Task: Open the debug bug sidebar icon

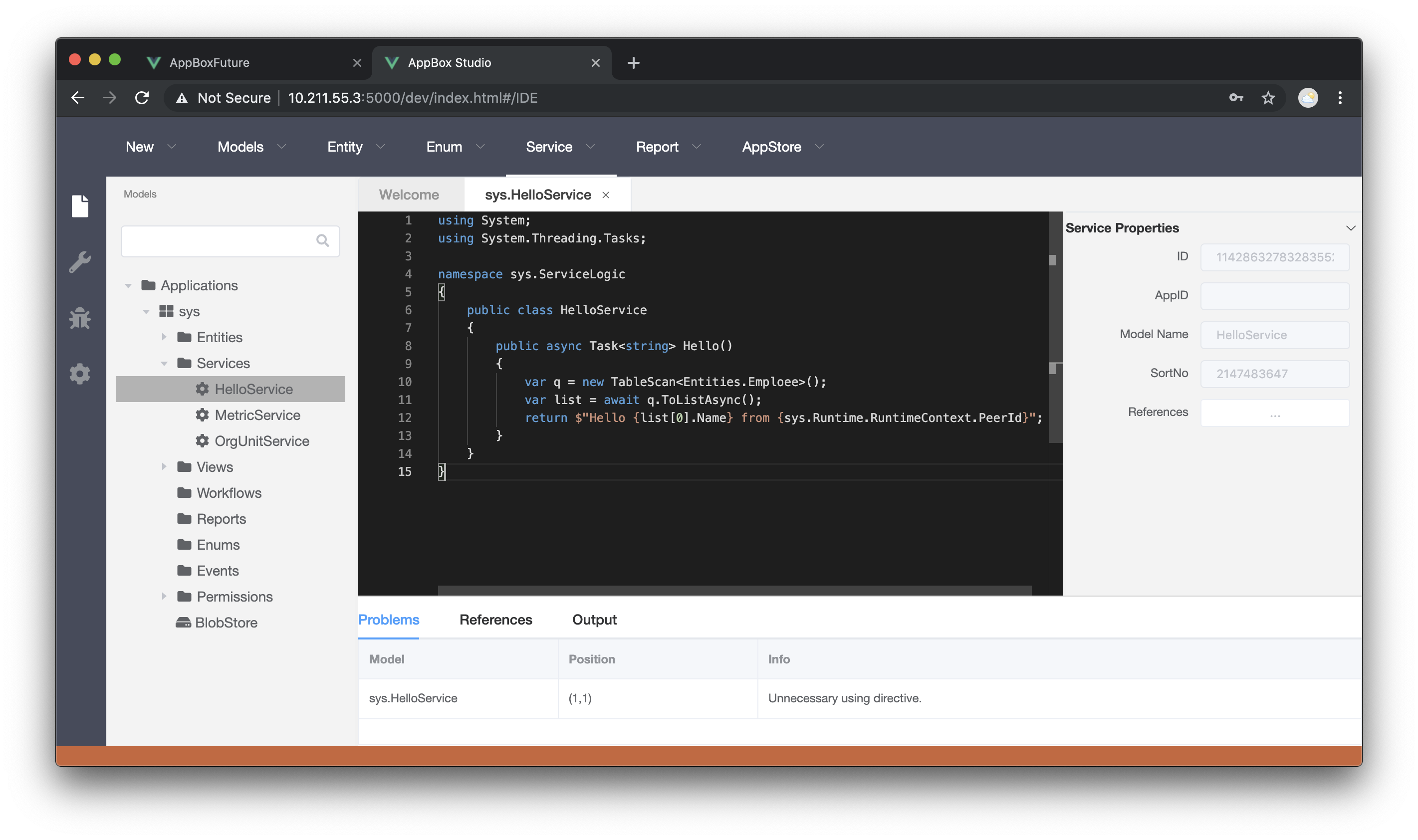Action: 80,318
